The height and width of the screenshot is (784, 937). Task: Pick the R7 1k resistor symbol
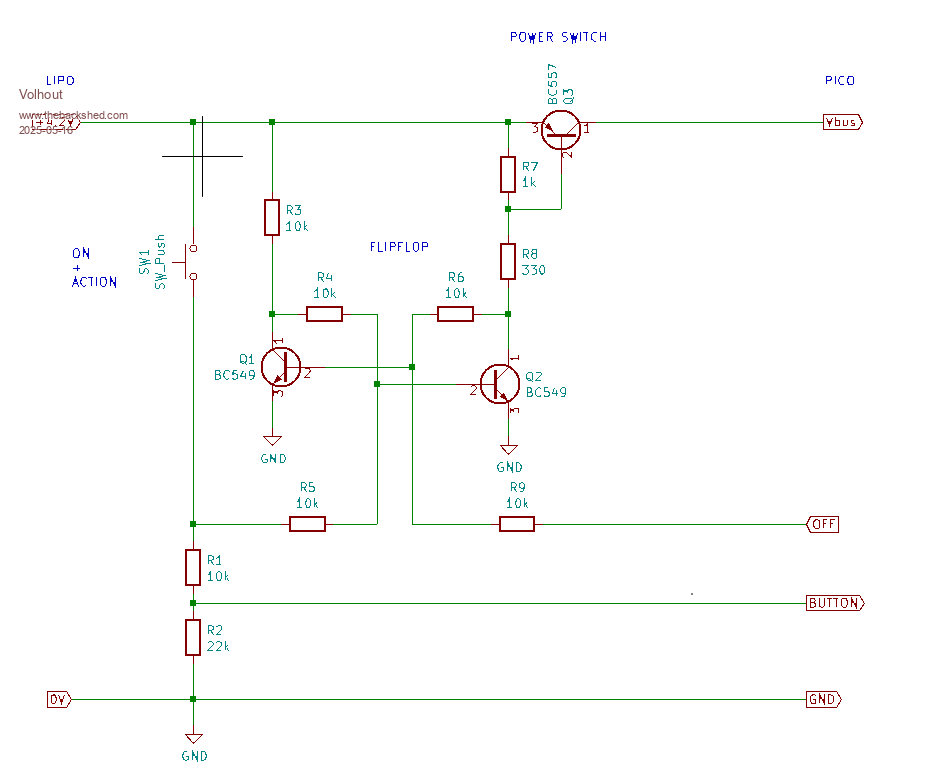[508, 174]
